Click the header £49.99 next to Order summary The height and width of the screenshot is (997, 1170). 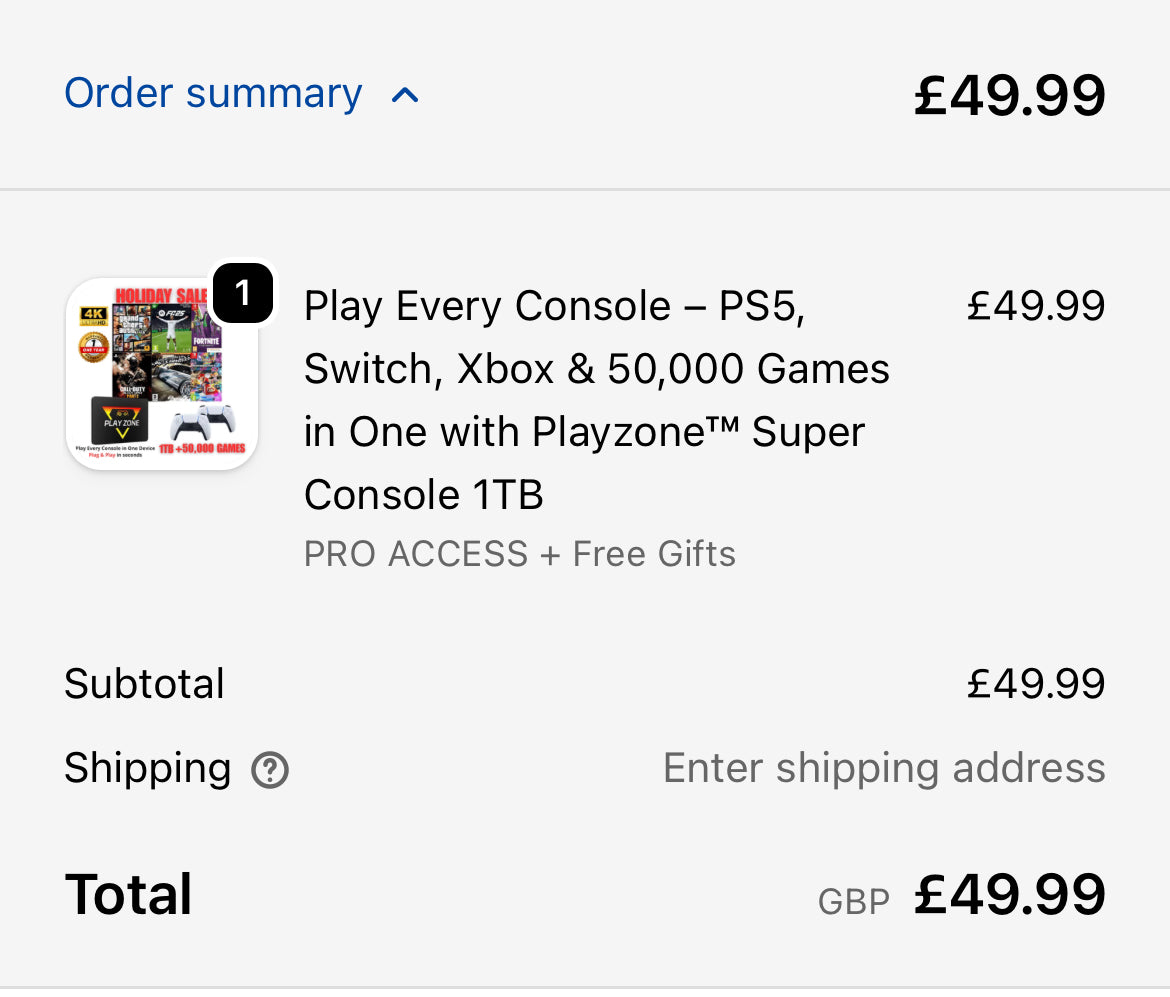point(1009,96)
